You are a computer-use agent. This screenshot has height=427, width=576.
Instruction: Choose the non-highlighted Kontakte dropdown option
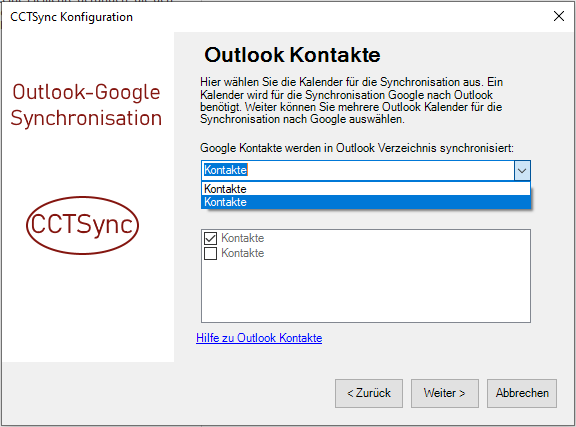click(366, 189)
